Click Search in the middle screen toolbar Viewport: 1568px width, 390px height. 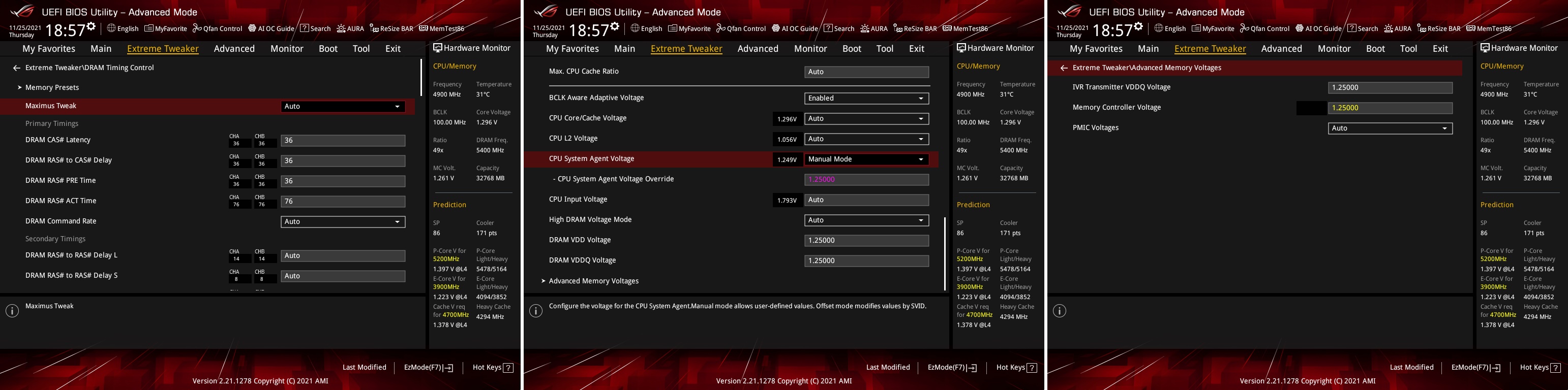click(x=839, y=28)
